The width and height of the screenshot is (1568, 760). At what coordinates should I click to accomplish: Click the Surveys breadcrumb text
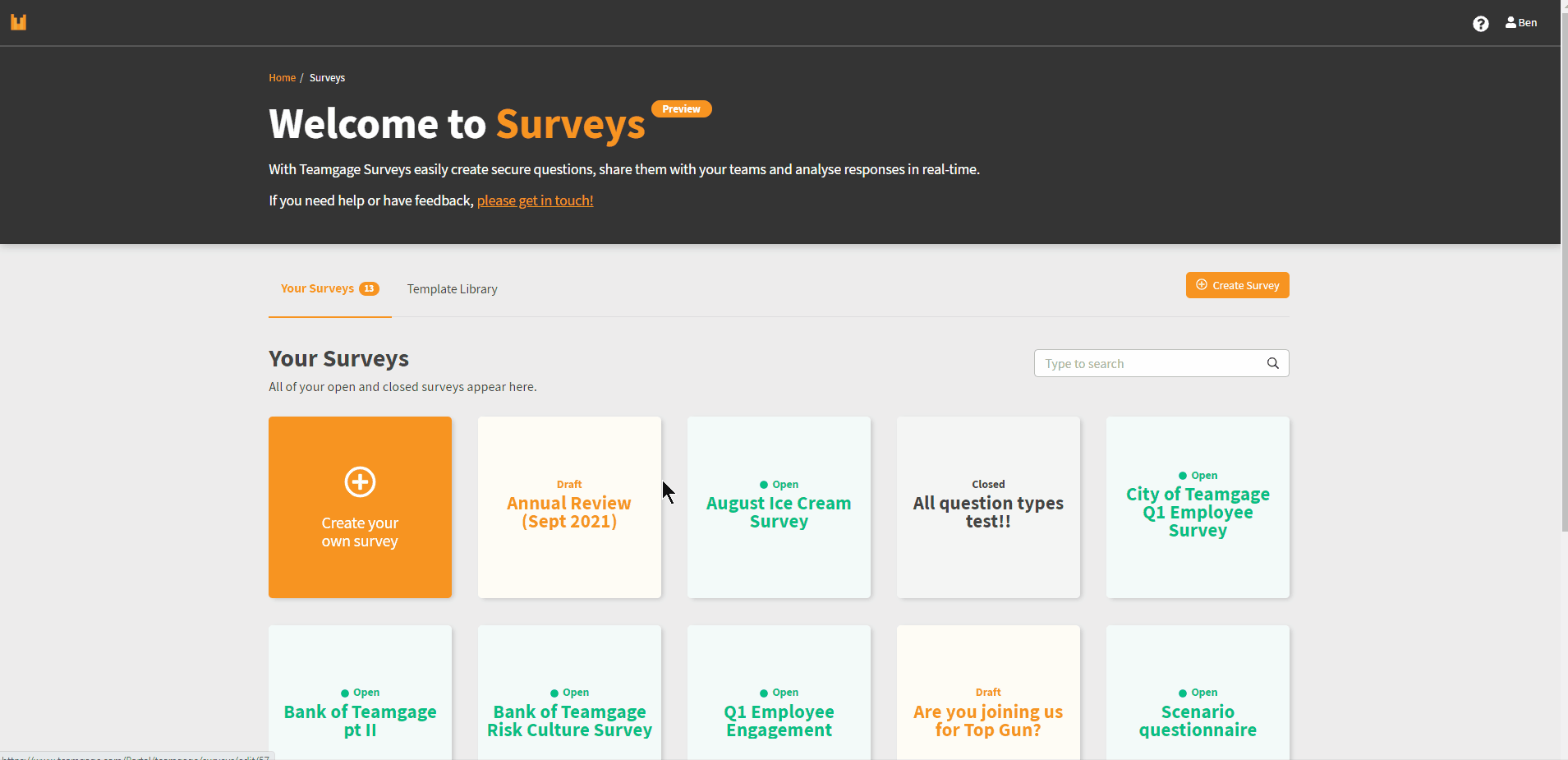327,78
